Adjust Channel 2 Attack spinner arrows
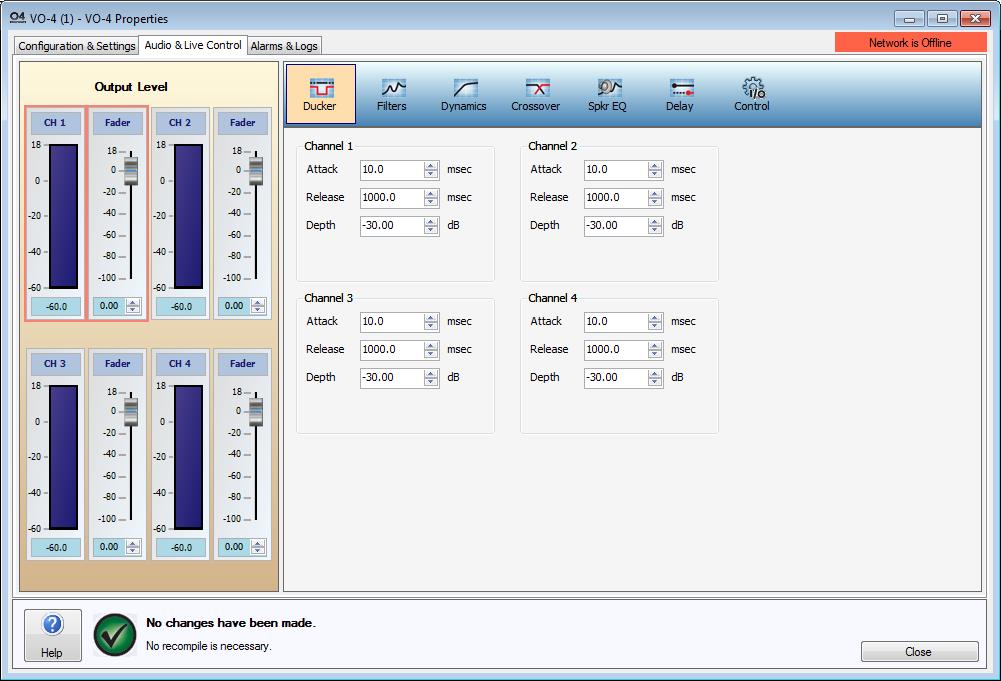This screenshot has width=1001, height=681. (655, 170)
